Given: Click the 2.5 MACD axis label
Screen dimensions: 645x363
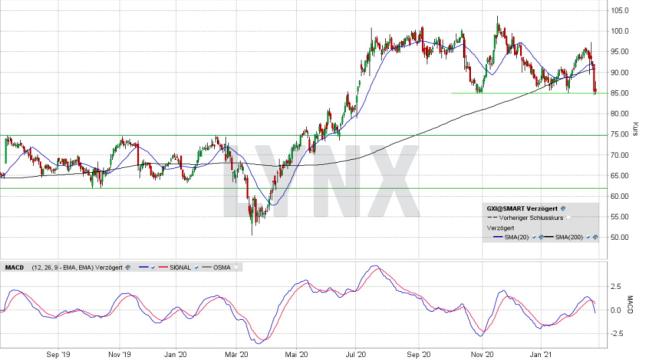Looking at the screenshot, I should click(616, 286).
